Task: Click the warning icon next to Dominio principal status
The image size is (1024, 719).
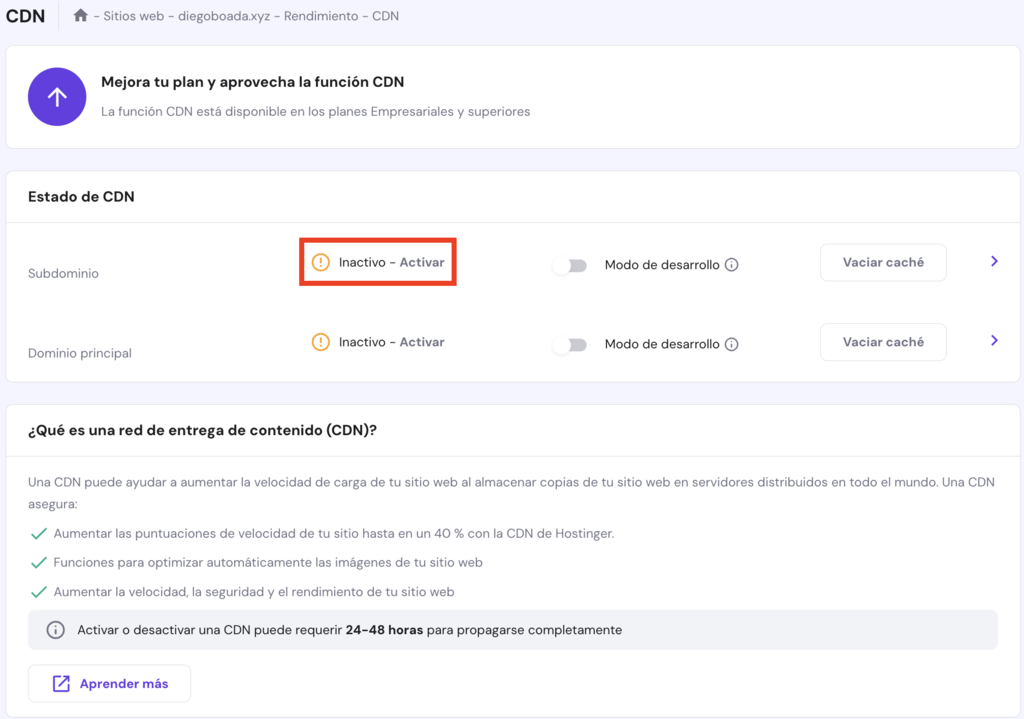Action: pos(321,341)
